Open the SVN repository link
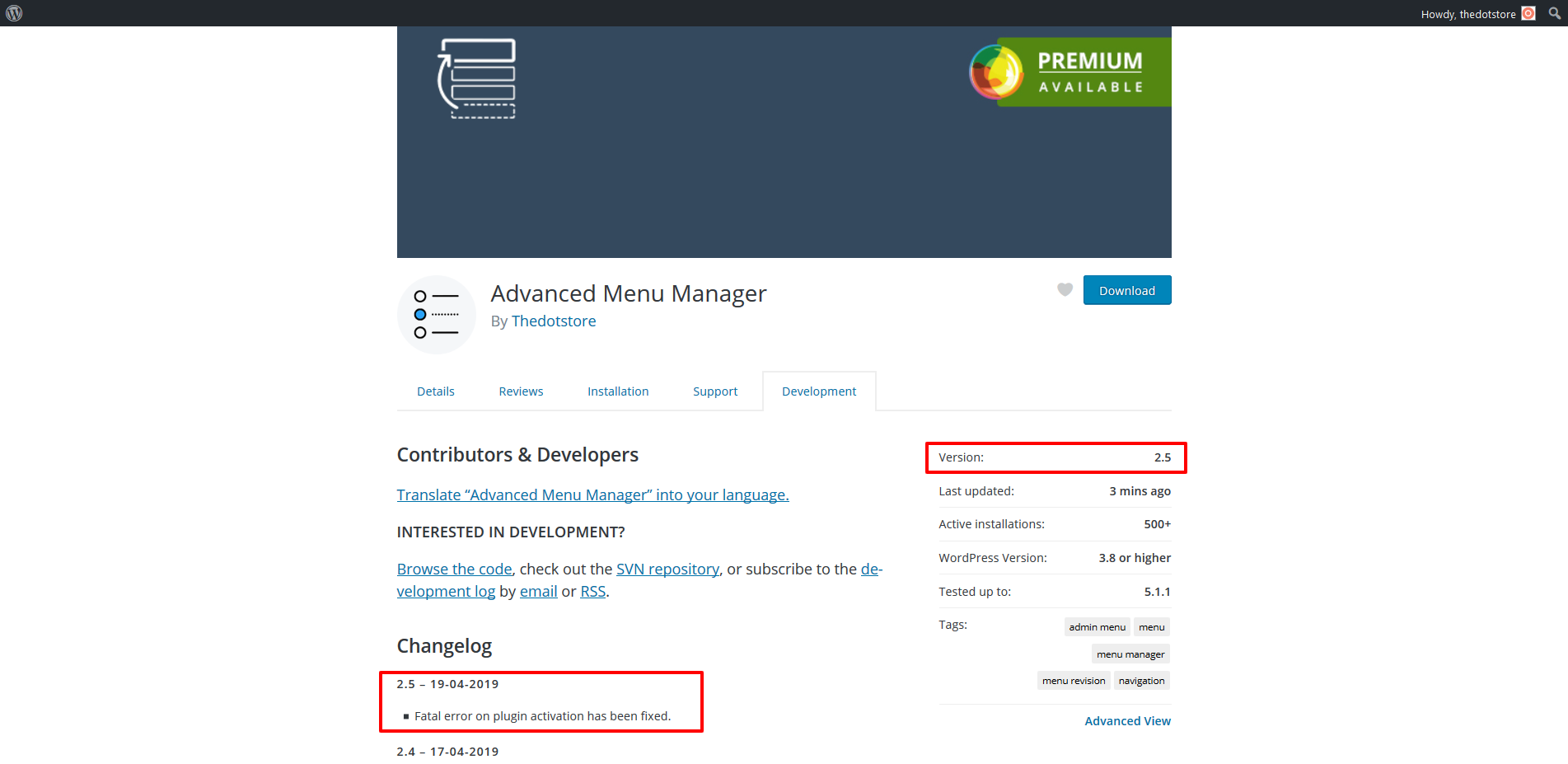The width and height of the screenshot is (1568, 764). click(x=668, y=569)
